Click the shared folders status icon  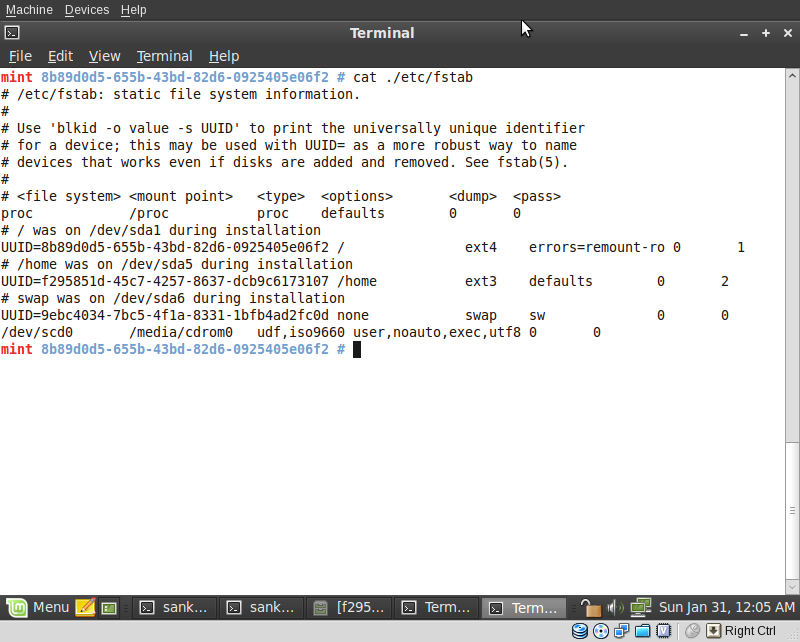point(642,631)
